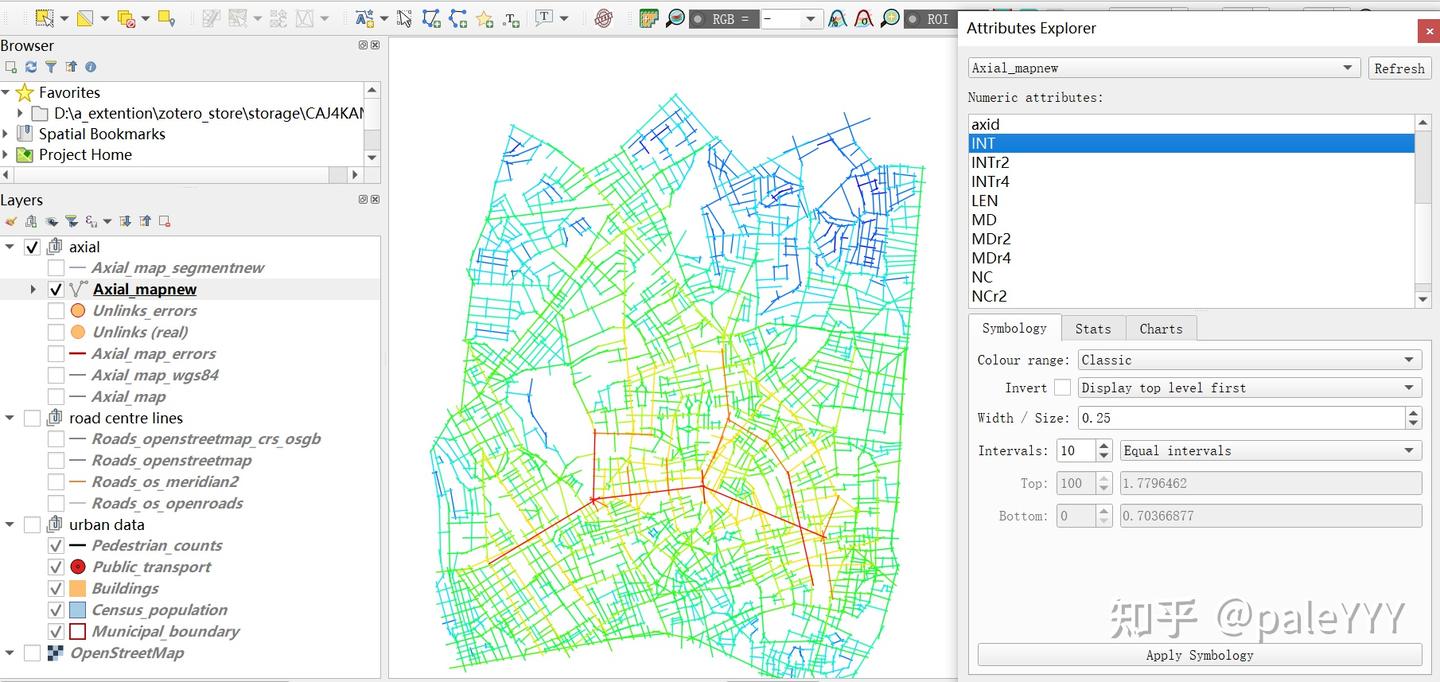Viewport: 1440px width, 682px height.
Task: Click the Refresh button in Attributes Explorer
Action: click(1398, 68)
